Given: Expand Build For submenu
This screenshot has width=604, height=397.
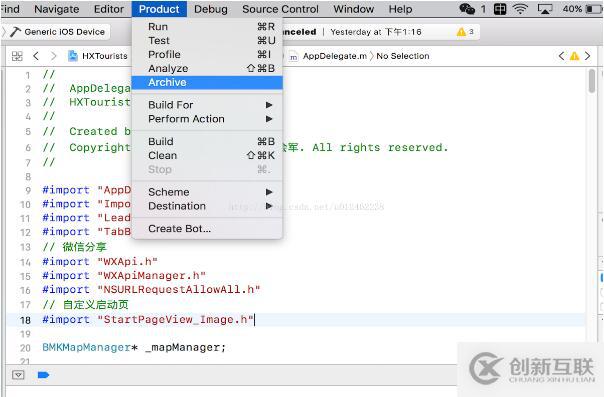Looking at the screenshot, I should [207, 105].
